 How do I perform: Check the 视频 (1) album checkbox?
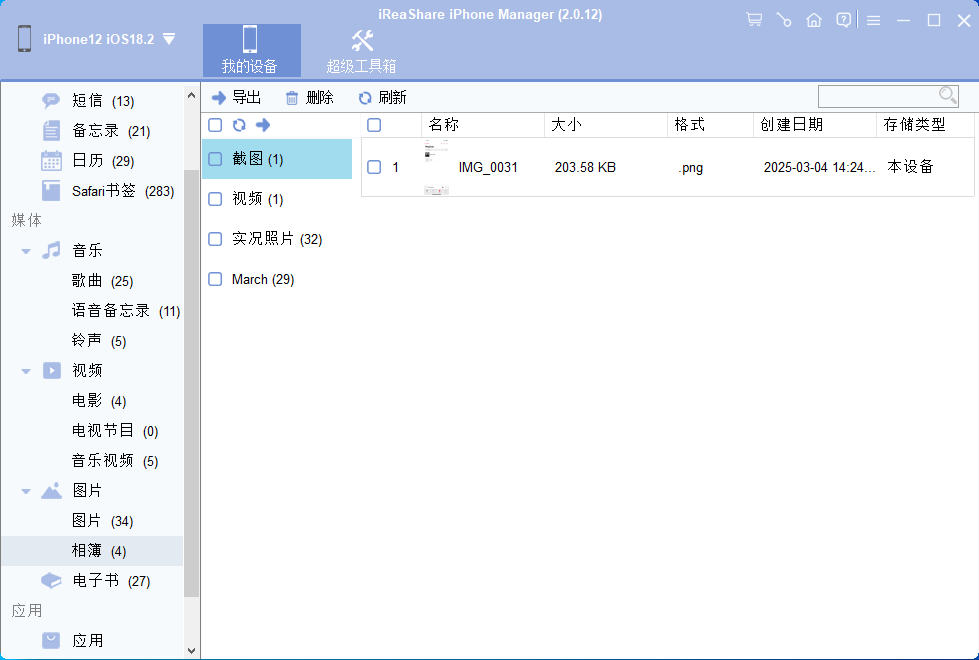215,199
